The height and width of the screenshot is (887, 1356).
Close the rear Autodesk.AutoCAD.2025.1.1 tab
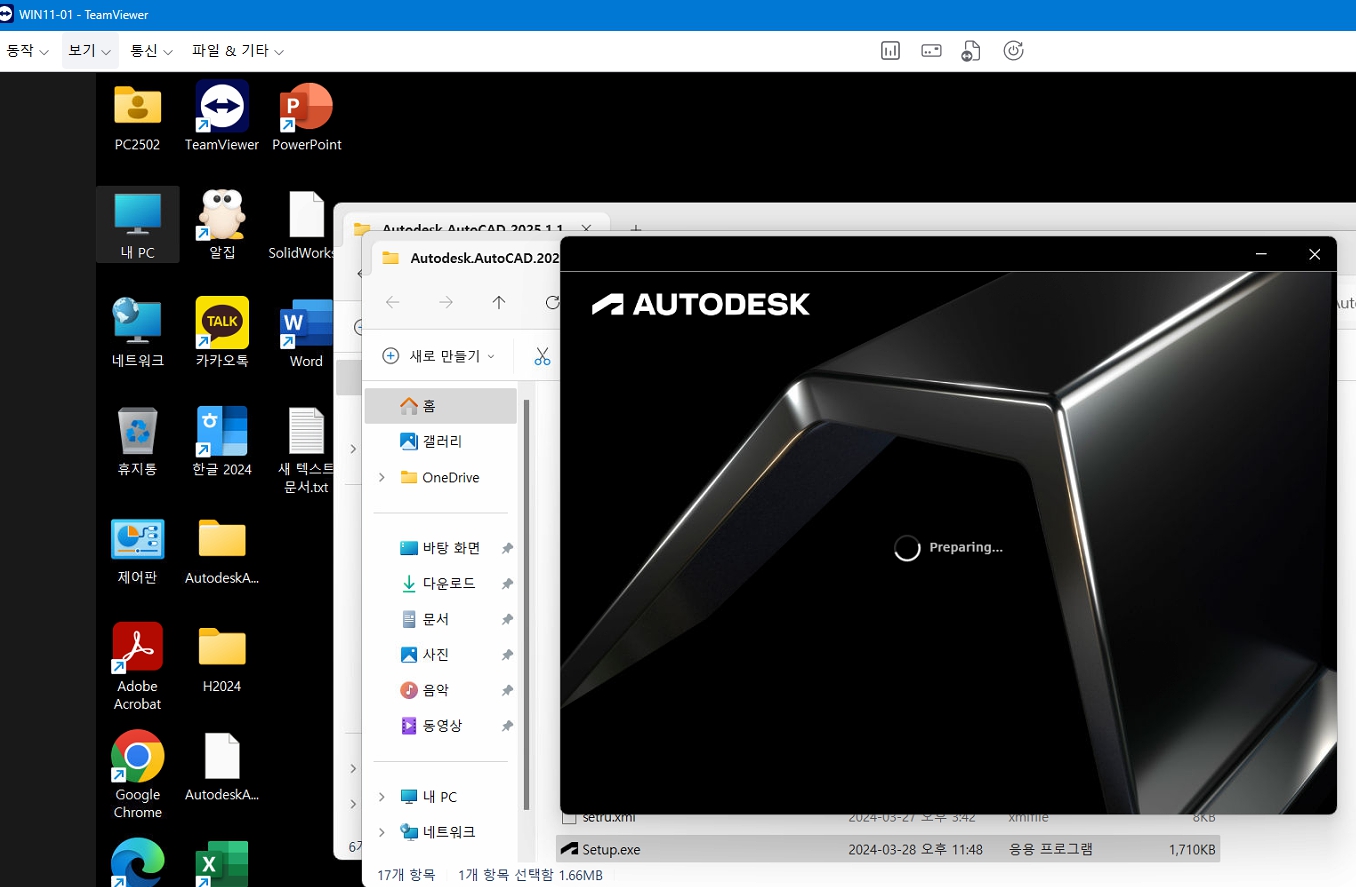pos(586,229)
